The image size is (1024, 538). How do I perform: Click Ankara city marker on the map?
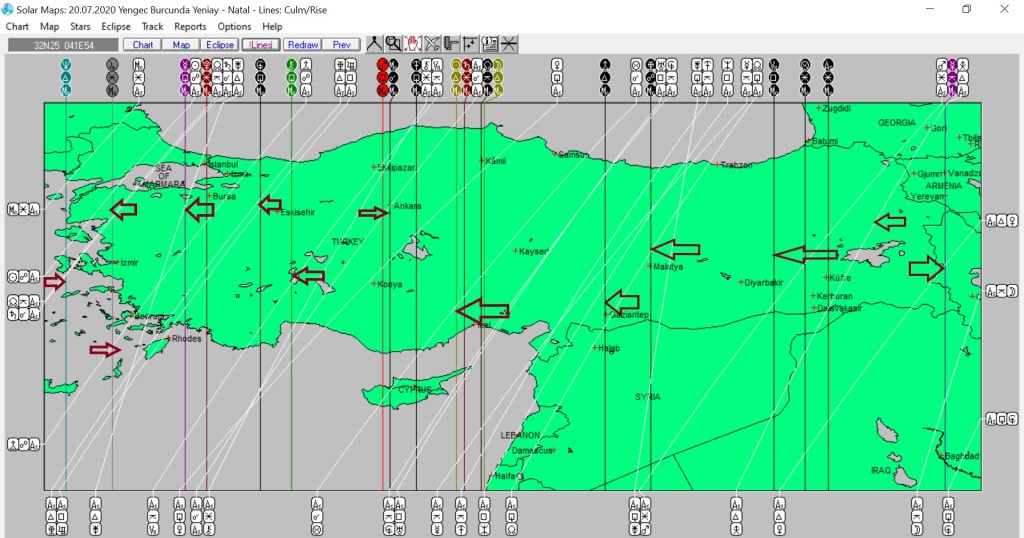coord(391,206)
